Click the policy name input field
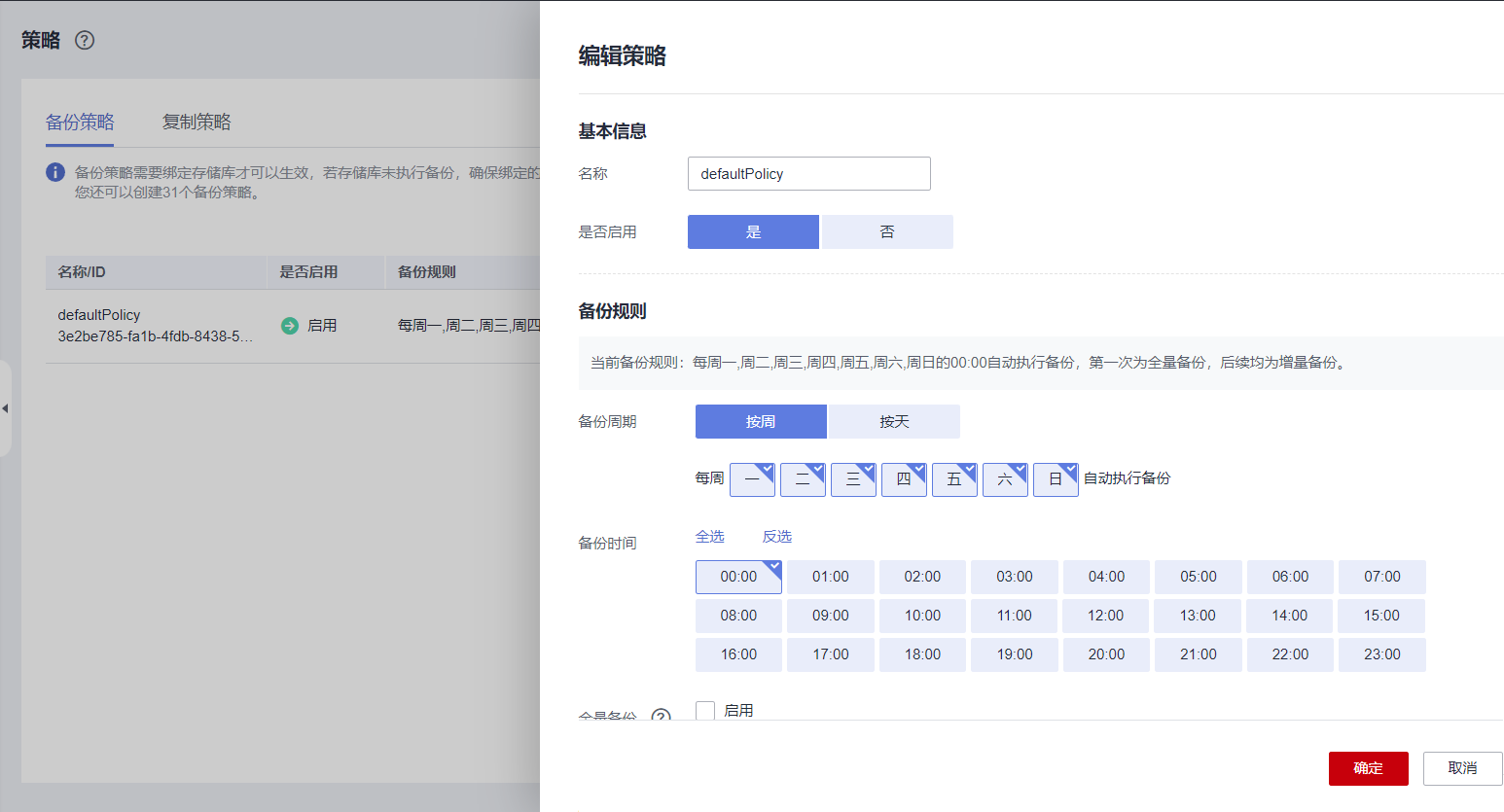This screenshot has height=812, width=1504. (808, 174)
